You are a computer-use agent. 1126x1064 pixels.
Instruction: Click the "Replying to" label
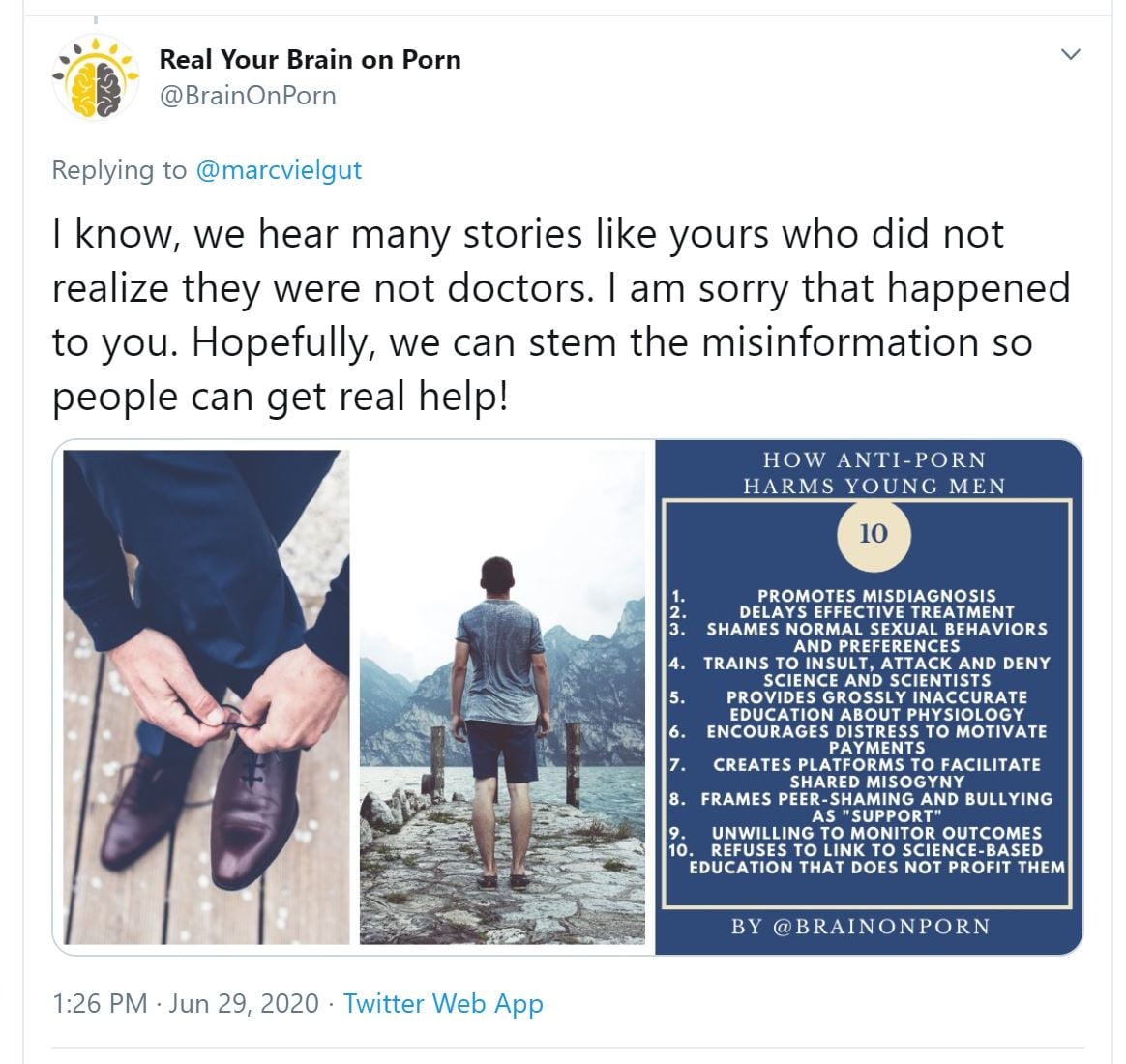(118, 170)
